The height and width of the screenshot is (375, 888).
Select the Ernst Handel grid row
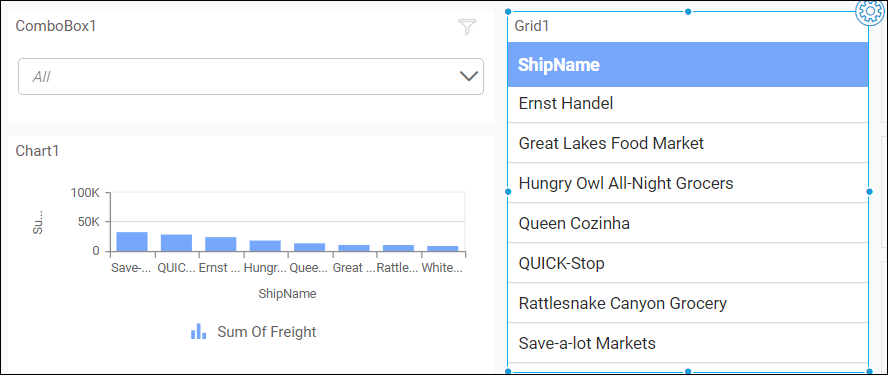click(688, 104)
